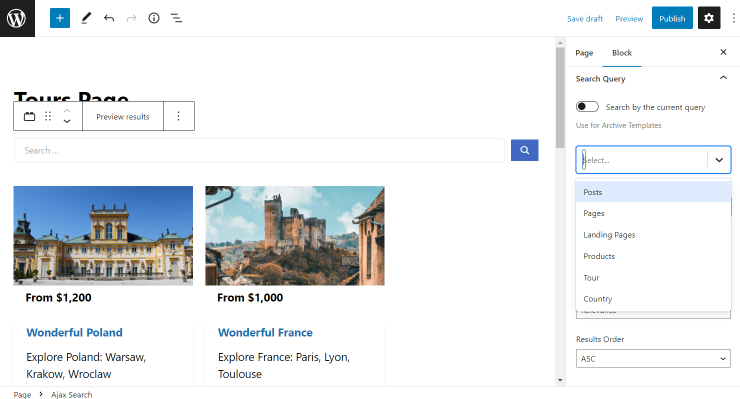This screenshot has width=740, height=399.
Task: Click the Preview link
Action: 629,19
